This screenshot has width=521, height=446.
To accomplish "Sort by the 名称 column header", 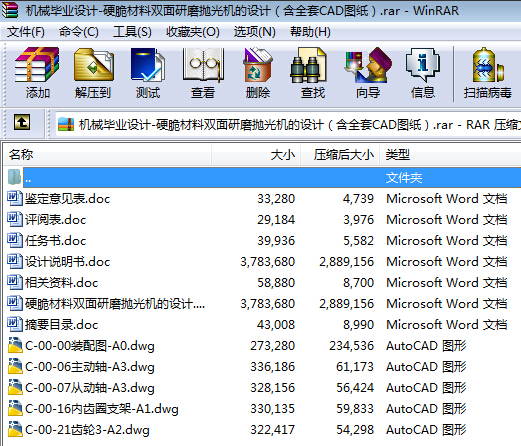I will [107, 155].
